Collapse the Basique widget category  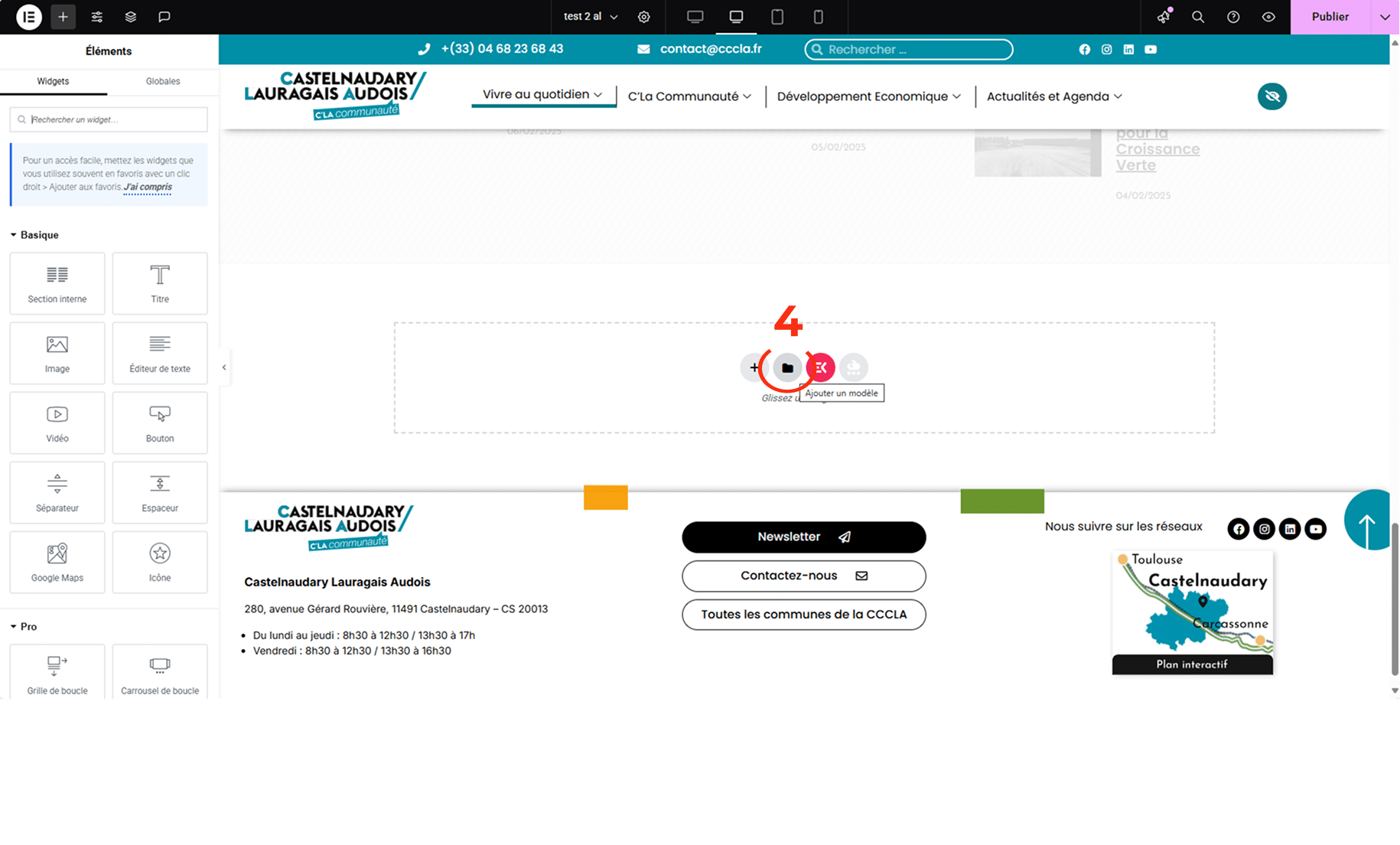click(34, 235)
